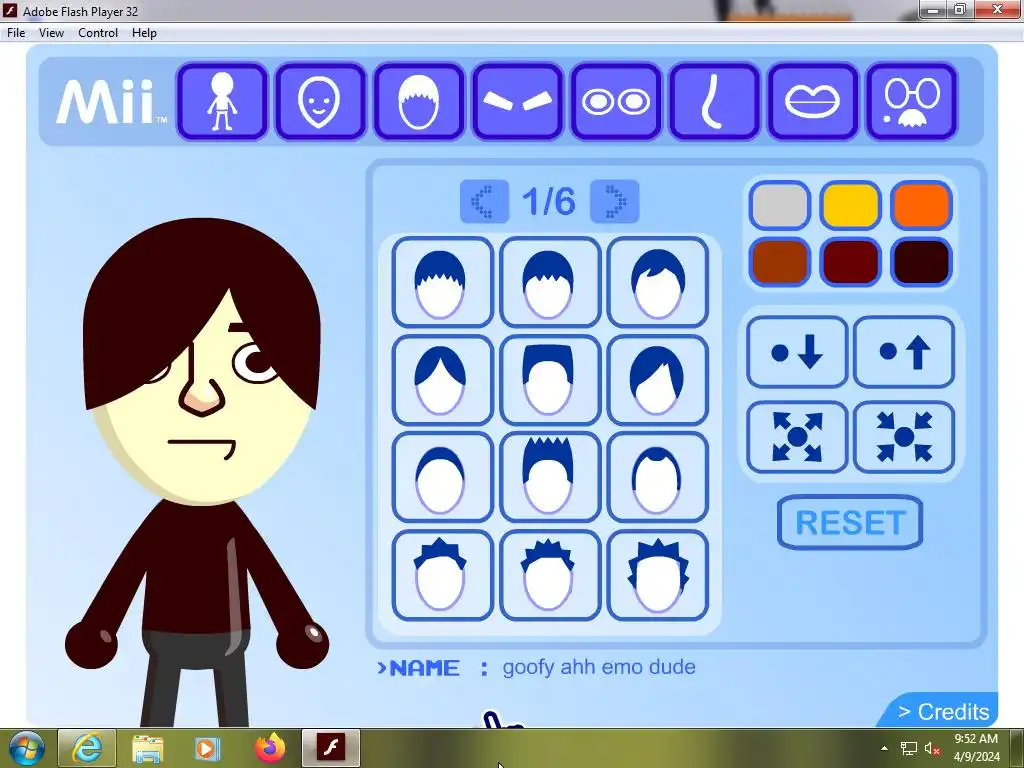1024x768 pixels.
Task: Select side-swept hairstyle in top row
Action: point(658,282)
